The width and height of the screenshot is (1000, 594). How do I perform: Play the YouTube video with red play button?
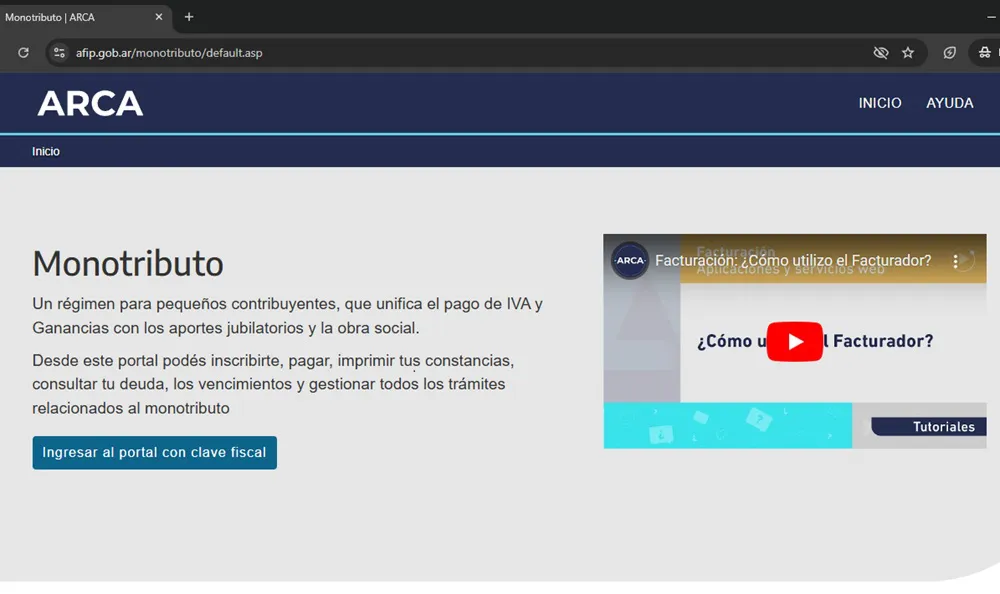click(795, 341)
